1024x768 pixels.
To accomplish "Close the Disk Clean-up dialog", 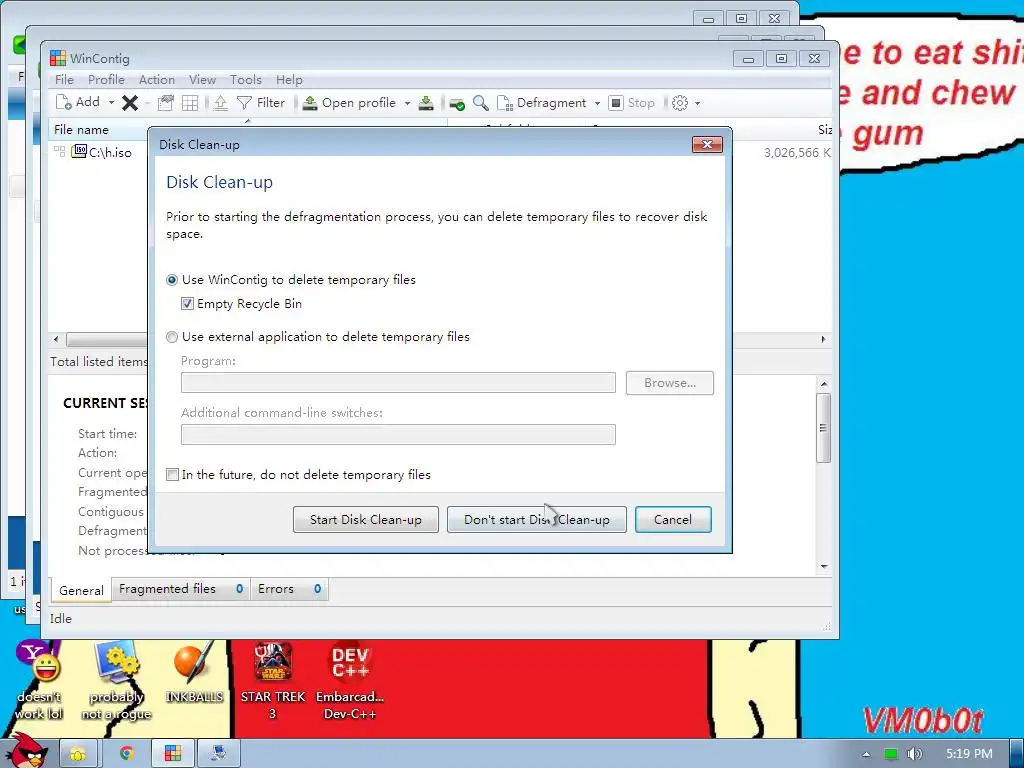I will (707, 144).
